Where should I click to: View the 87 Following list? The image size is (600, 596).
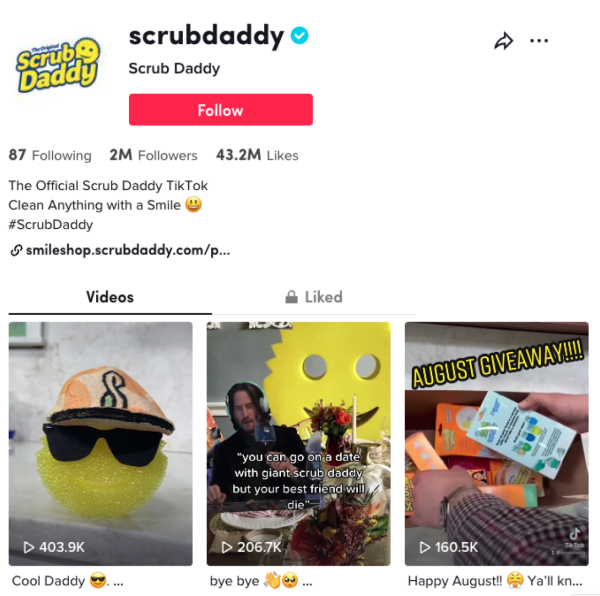50,155
